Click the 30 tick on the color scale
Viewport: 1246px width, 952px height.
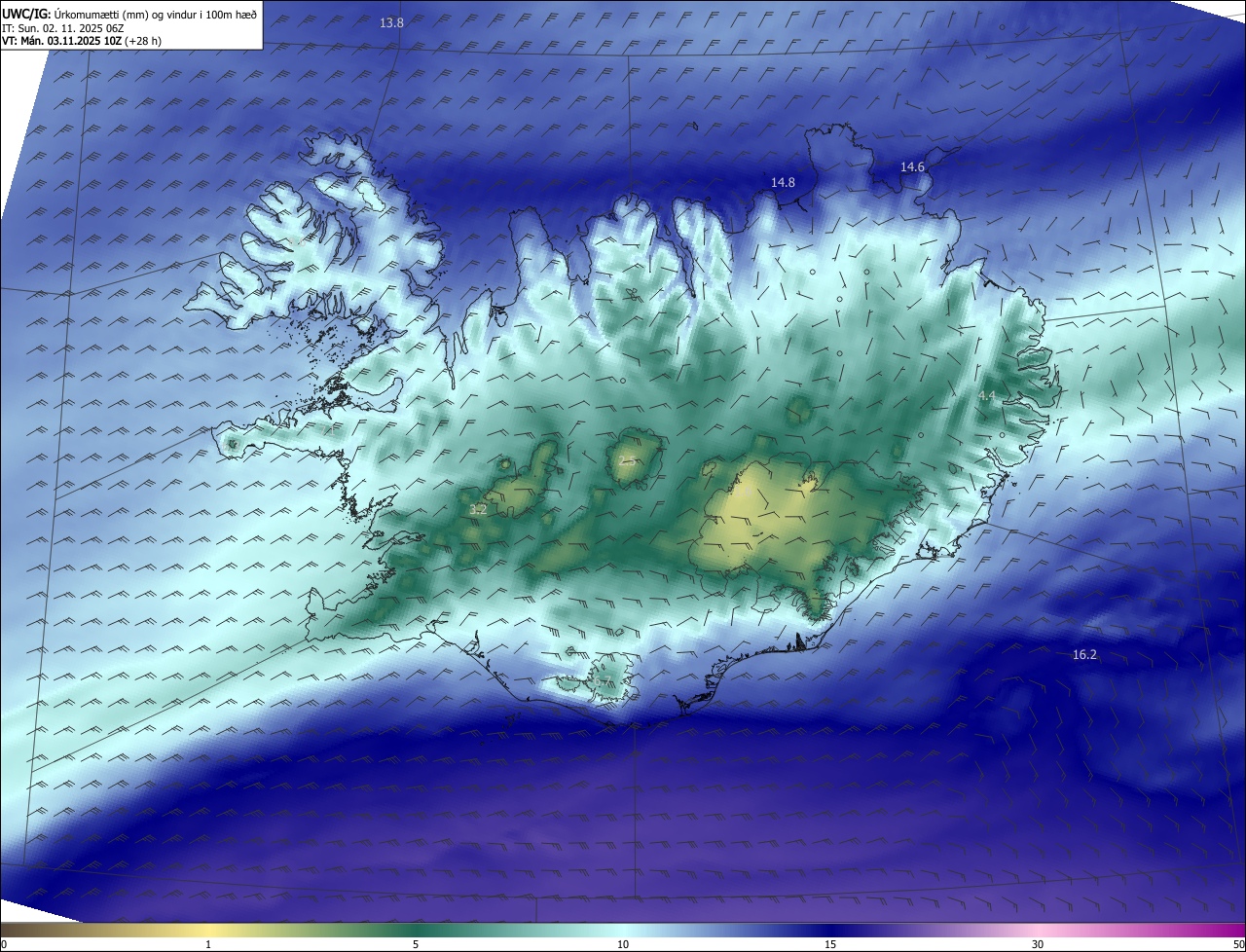pos(1038,944)
